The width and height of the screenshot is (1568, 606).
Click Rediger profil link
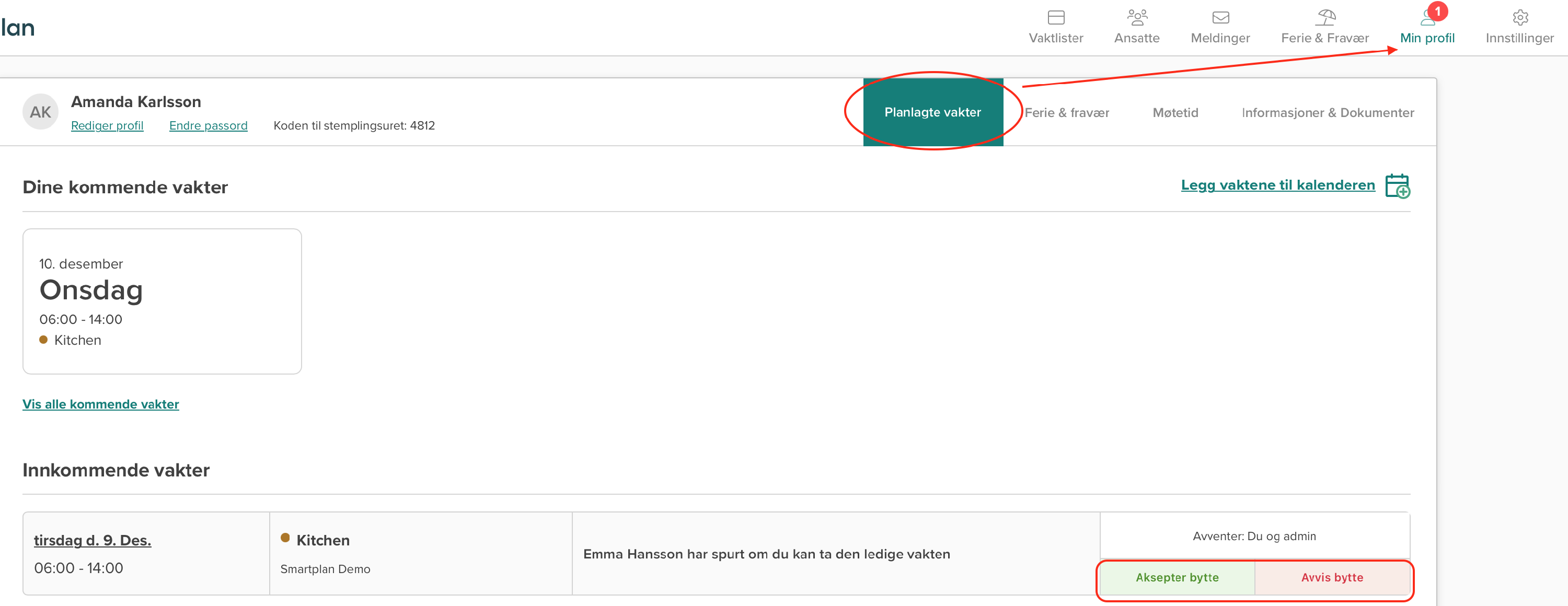point(107,126)
